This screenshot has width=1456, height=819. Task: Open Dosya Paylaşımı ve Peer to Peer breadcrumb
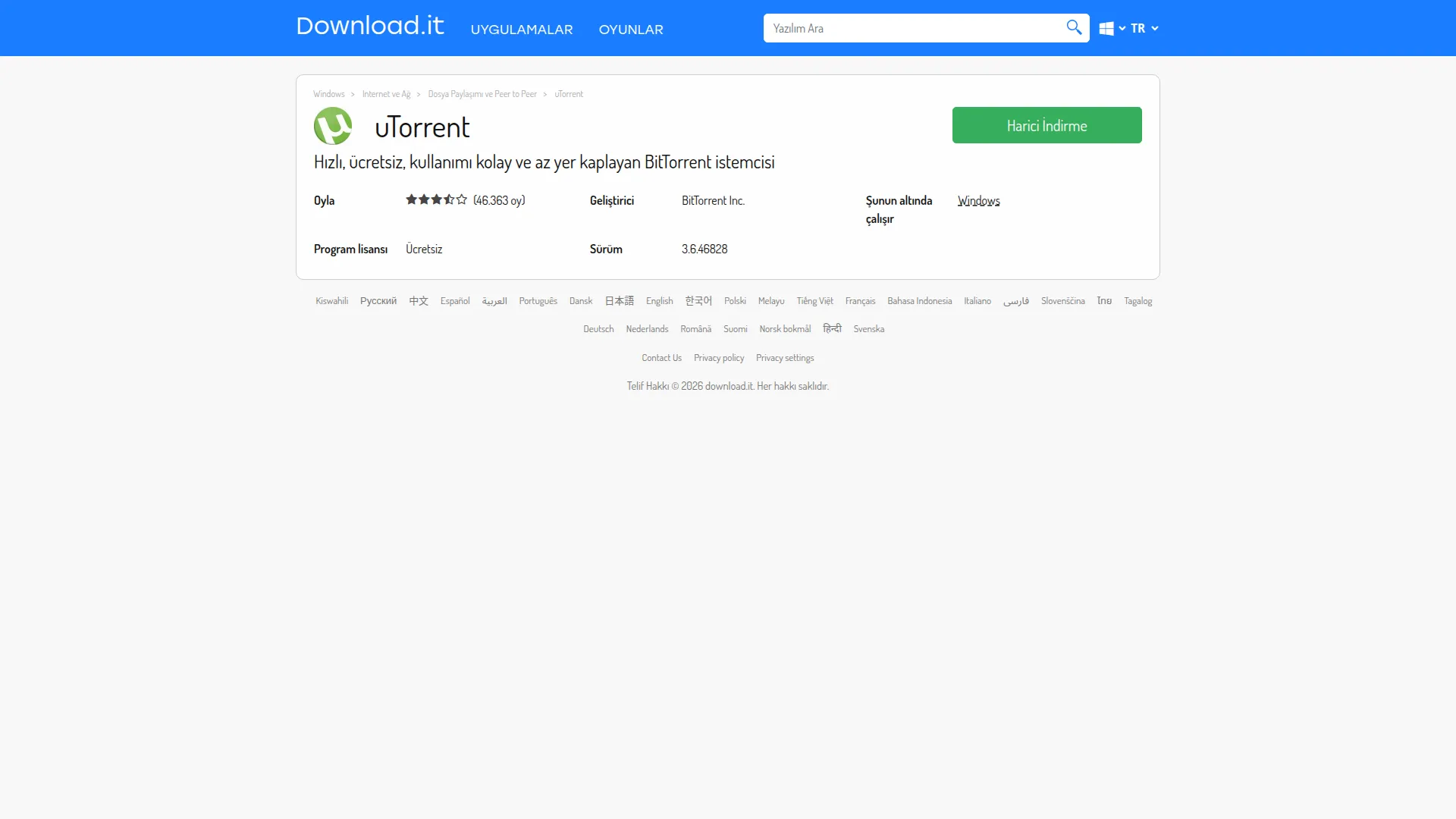point(482,94)
